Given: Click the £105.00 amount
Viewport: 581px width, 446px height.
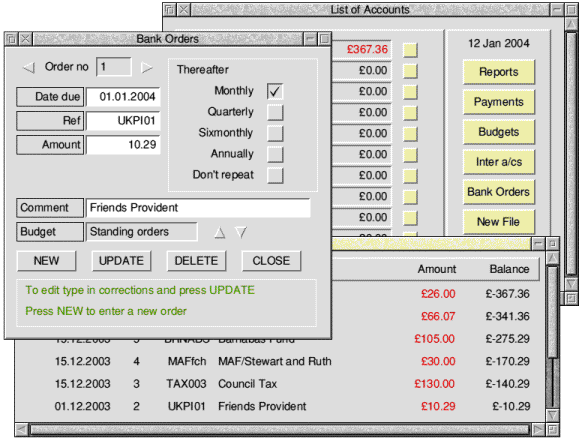Looking at the screenshot, I should tap(435, 339).
